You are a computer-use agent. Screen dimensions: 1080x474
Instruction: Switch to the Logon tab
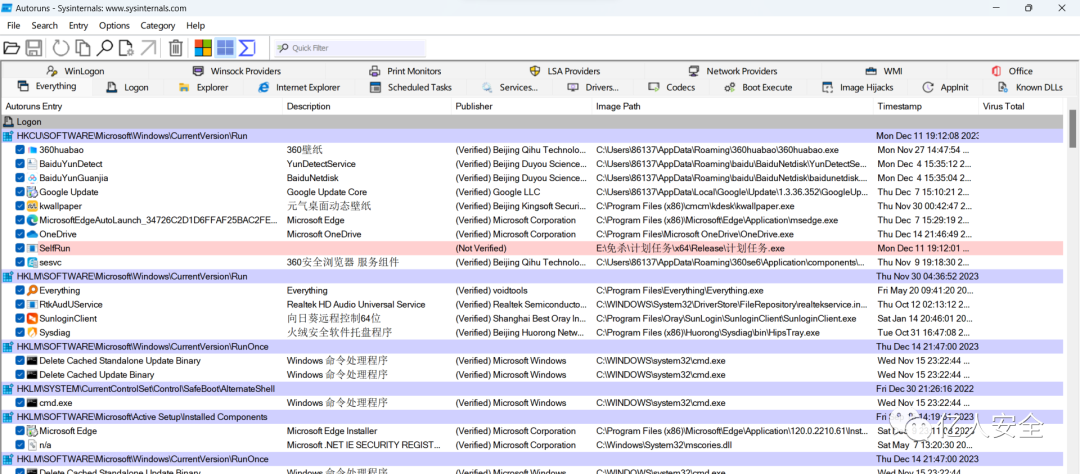[x=128, y=87]
